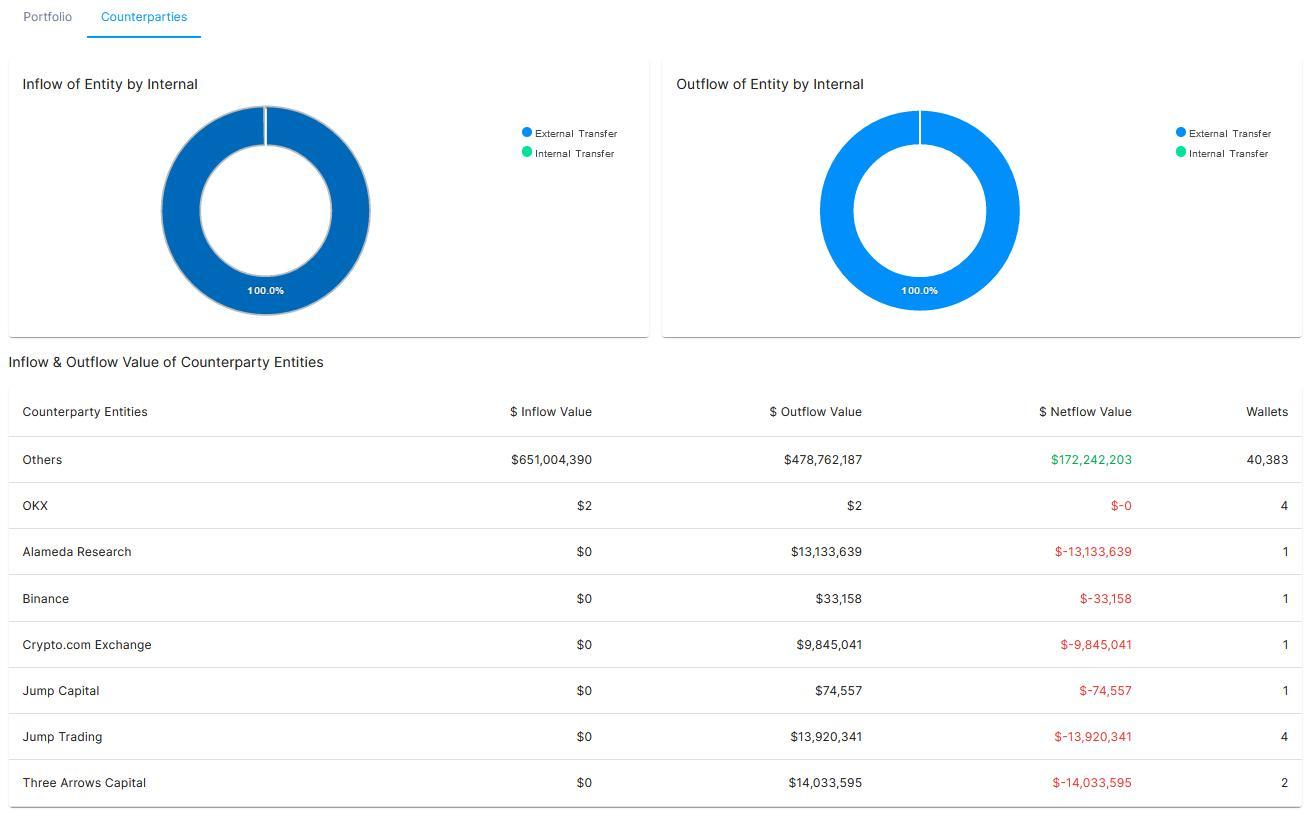Click the Counterparty Entities column header

tap(85, 412)
